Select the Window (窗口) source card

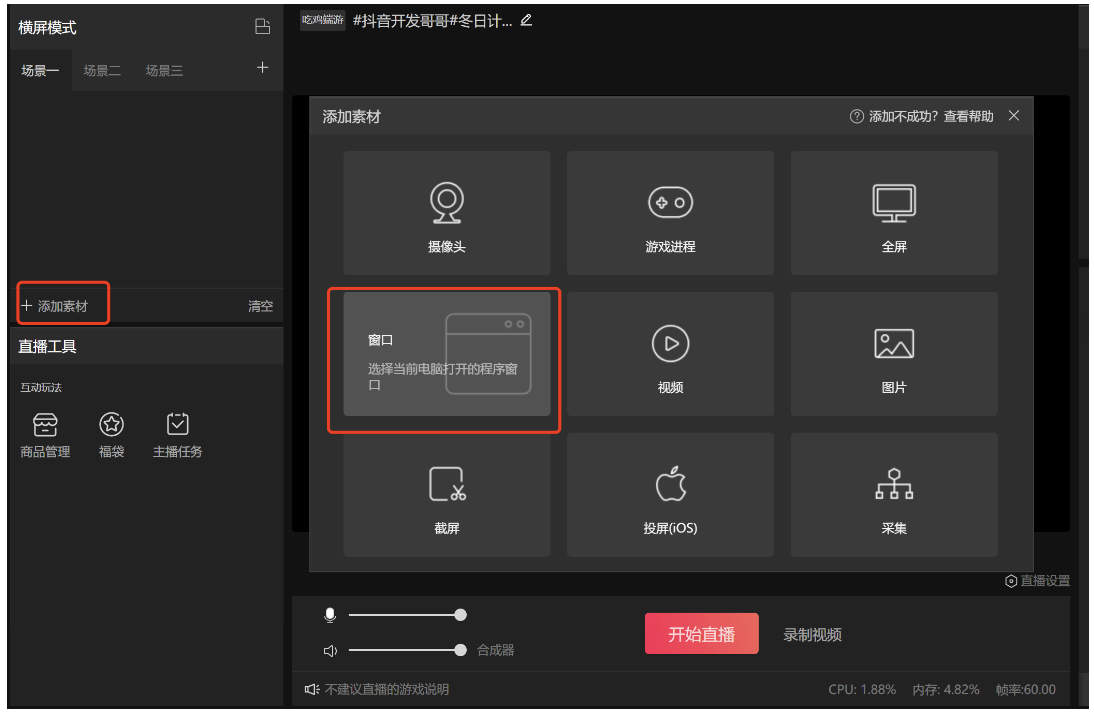click(446, 354)
